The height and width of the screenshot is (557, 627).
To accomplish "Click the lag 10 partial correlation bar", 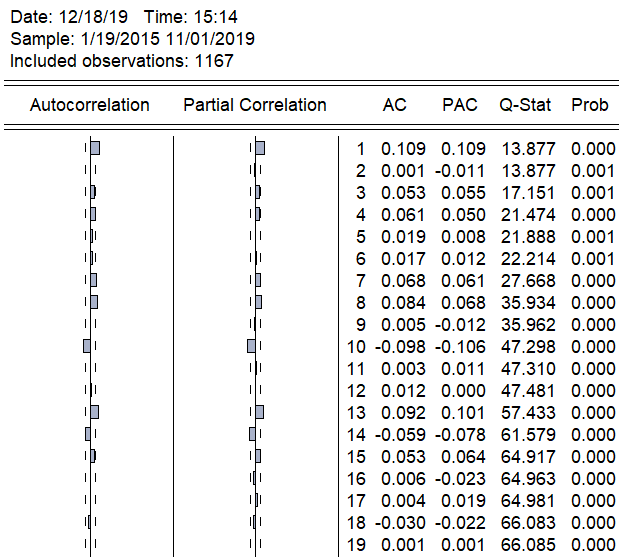I will click(252, 346).
